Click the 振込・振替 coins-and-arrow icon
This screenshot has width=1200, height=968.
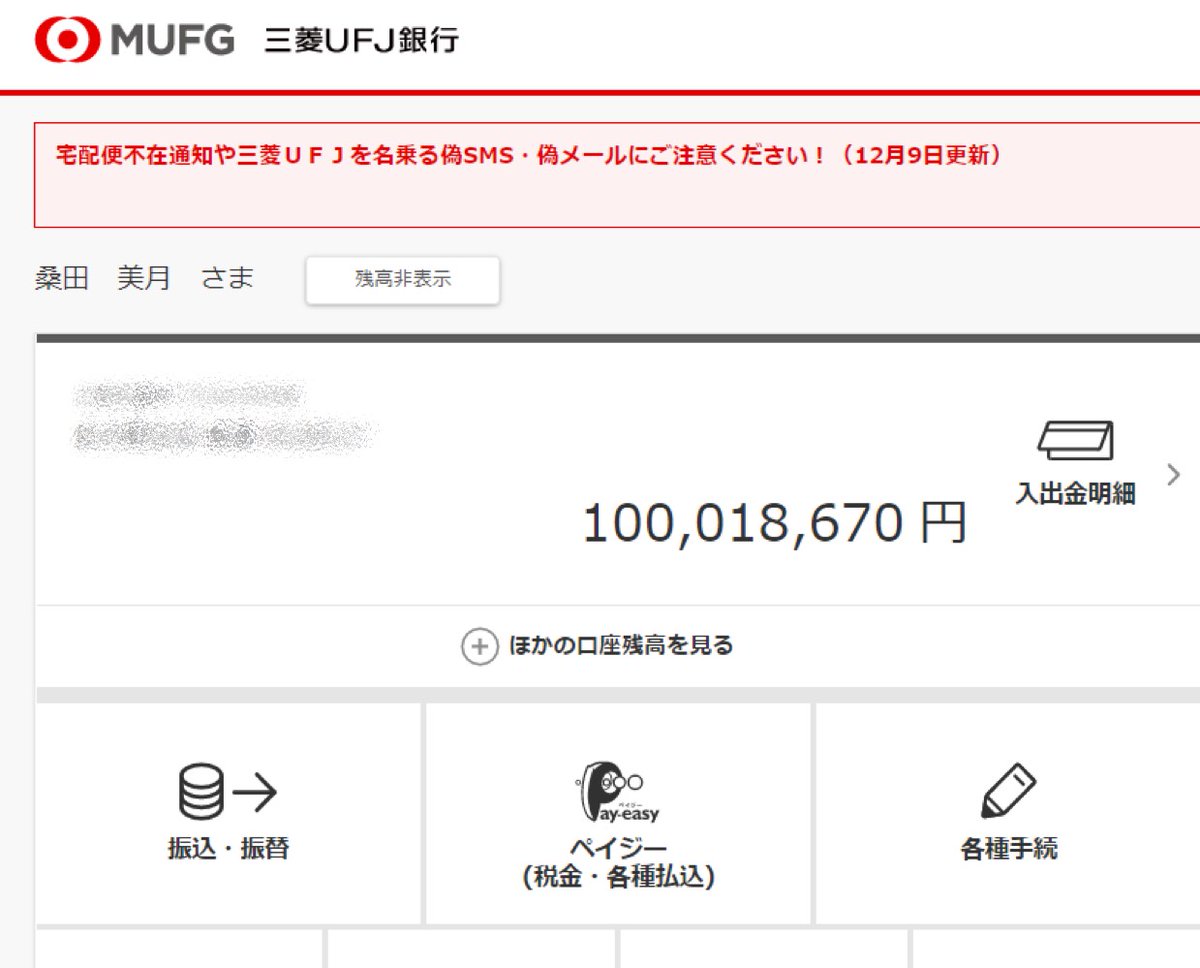point(228,793)
